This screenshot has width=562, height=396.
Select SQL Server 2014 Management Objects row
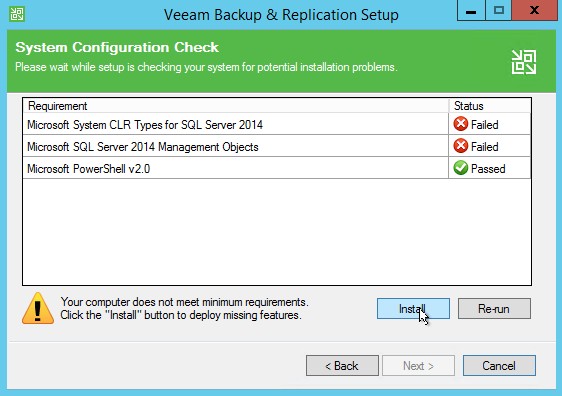click(x=277, y=146)
